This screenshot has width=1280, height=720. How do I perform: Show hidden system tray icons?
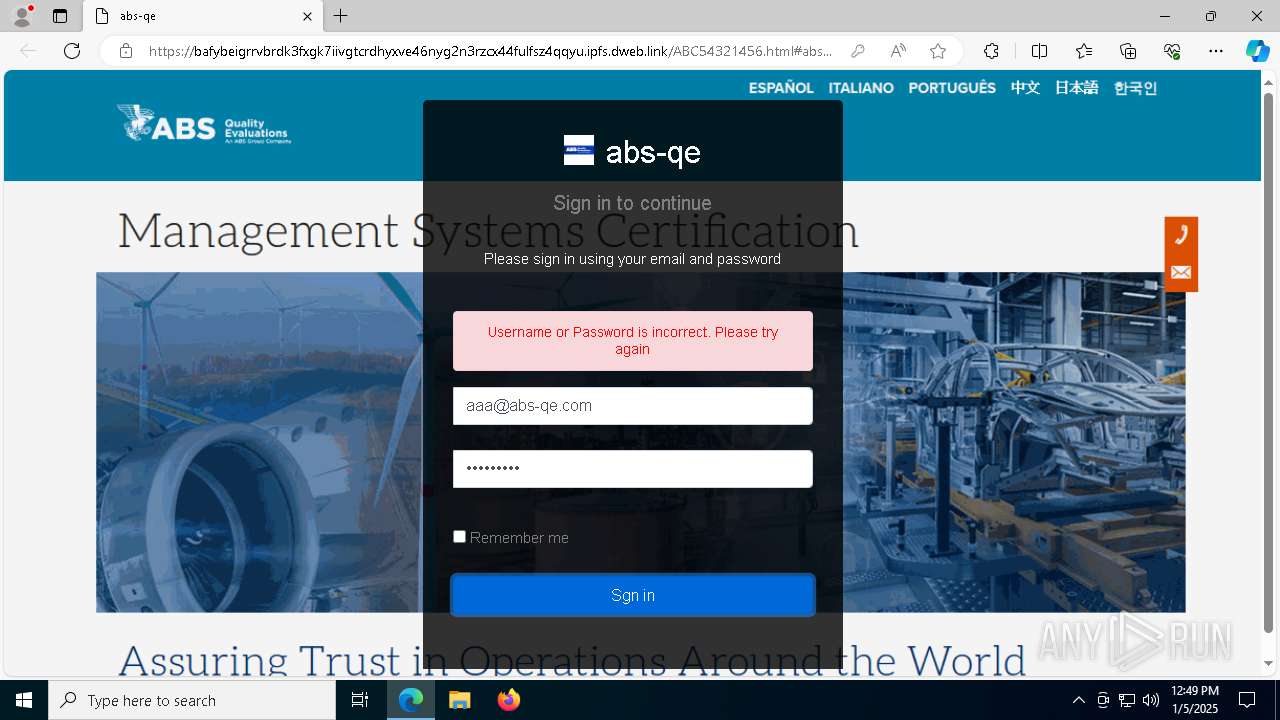1078,700
